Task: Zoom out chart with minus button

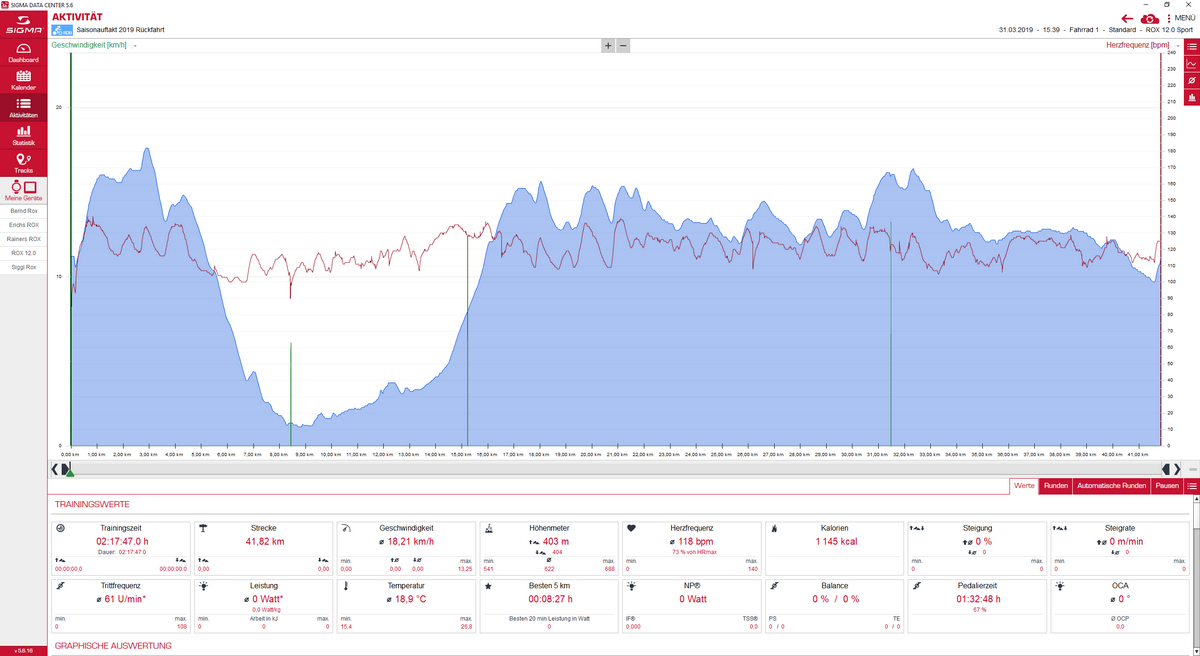Action: point(623,46)
